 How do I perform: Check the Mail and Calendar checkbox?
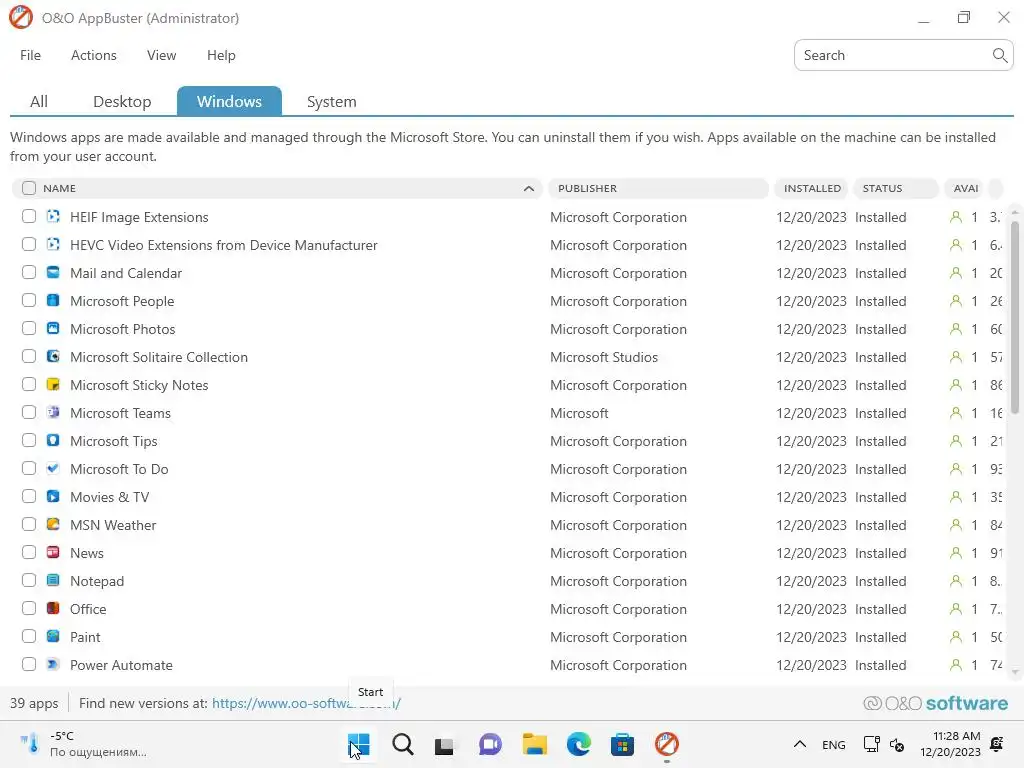(29, 272)
